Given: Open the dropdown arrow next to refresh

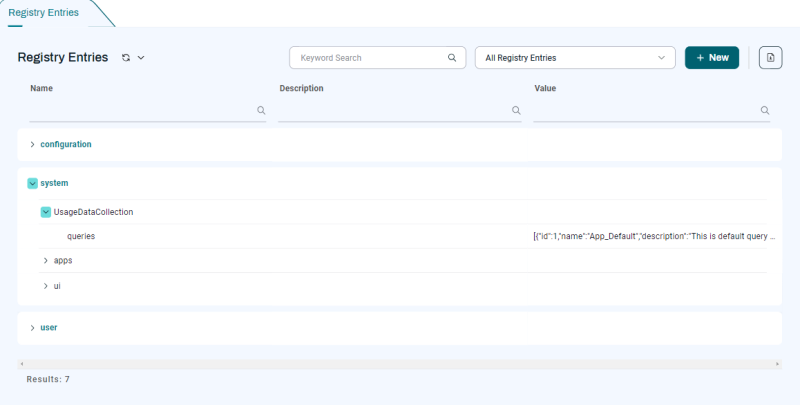Looking at the screenshot, I should click(141, 58).
